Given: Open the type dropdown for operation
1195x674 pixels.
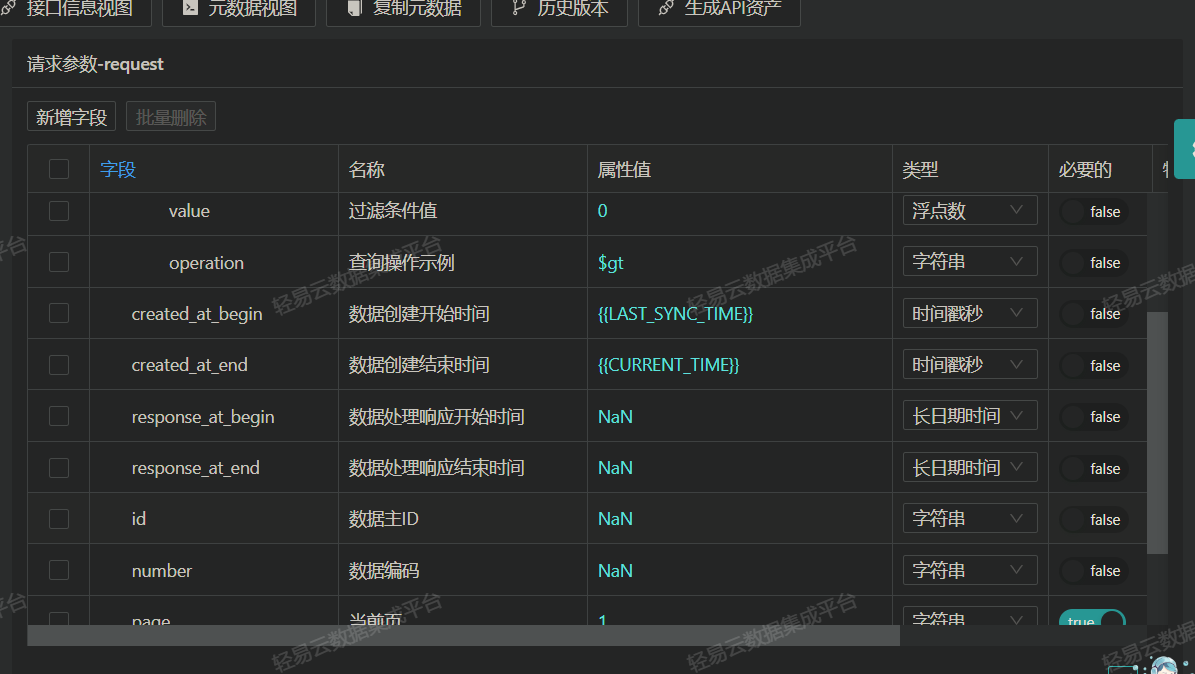Looking at the screenshot, I should click(969, 262).
